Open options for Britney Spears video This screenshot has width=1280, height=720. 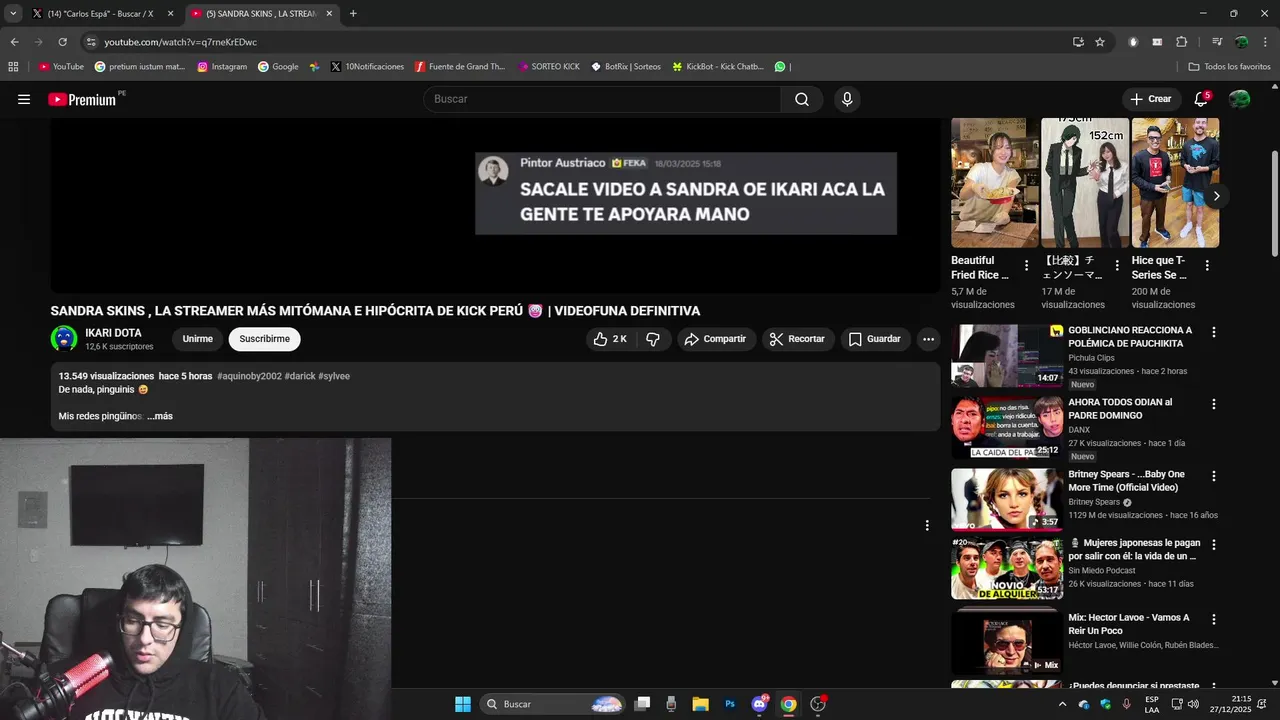tap(1214, 476)
